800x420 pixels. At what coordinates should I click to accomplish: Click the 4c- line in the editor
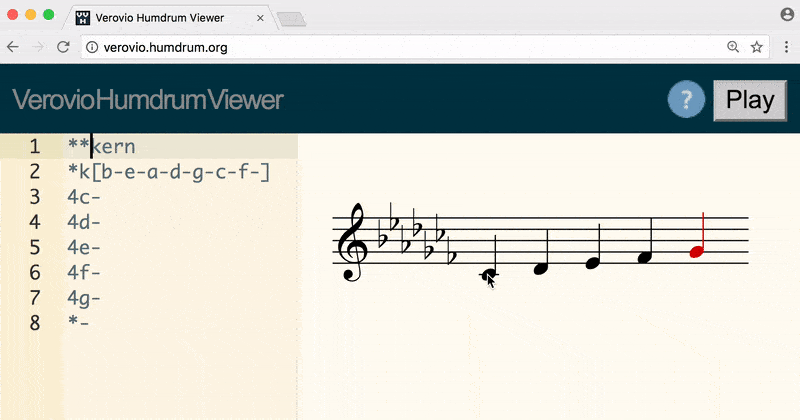84,197
